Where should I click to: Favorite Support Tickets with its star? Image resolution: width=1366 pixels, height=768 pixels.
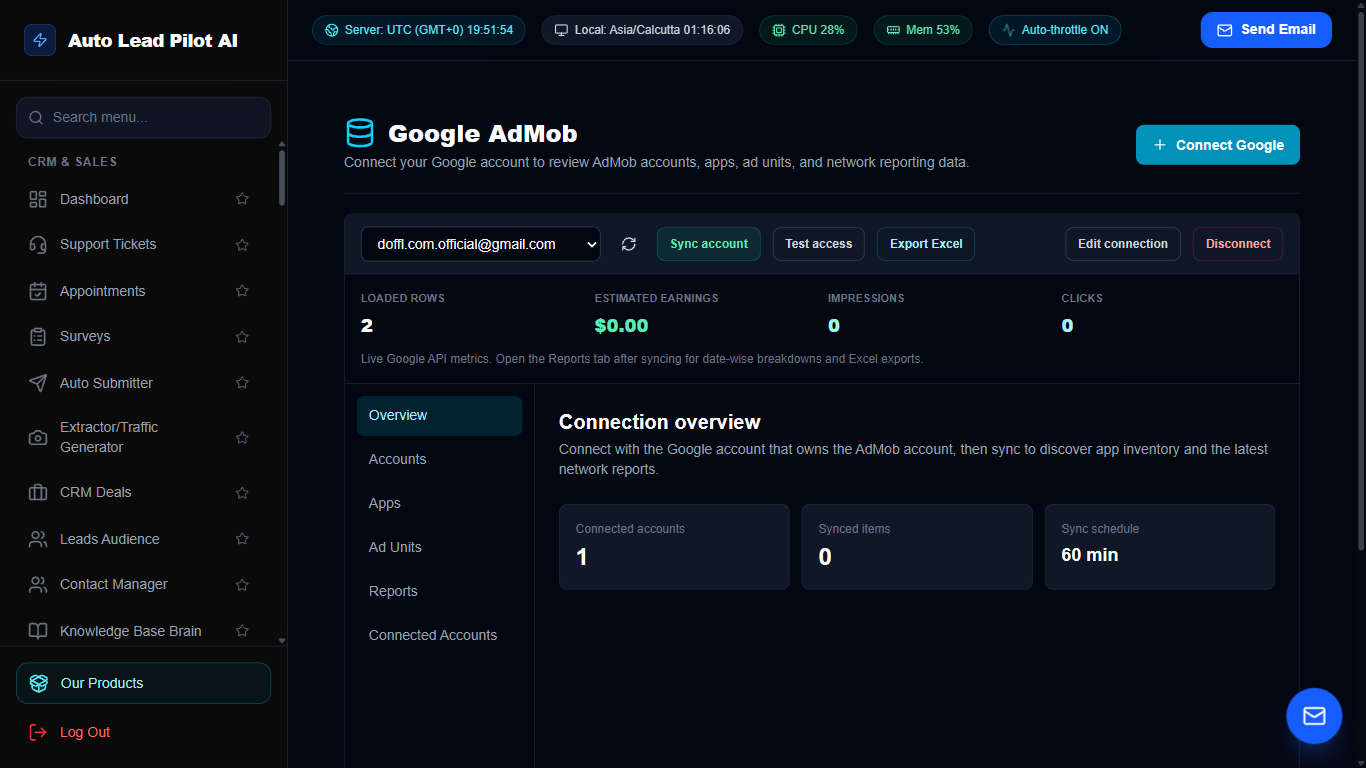[242, 244]
